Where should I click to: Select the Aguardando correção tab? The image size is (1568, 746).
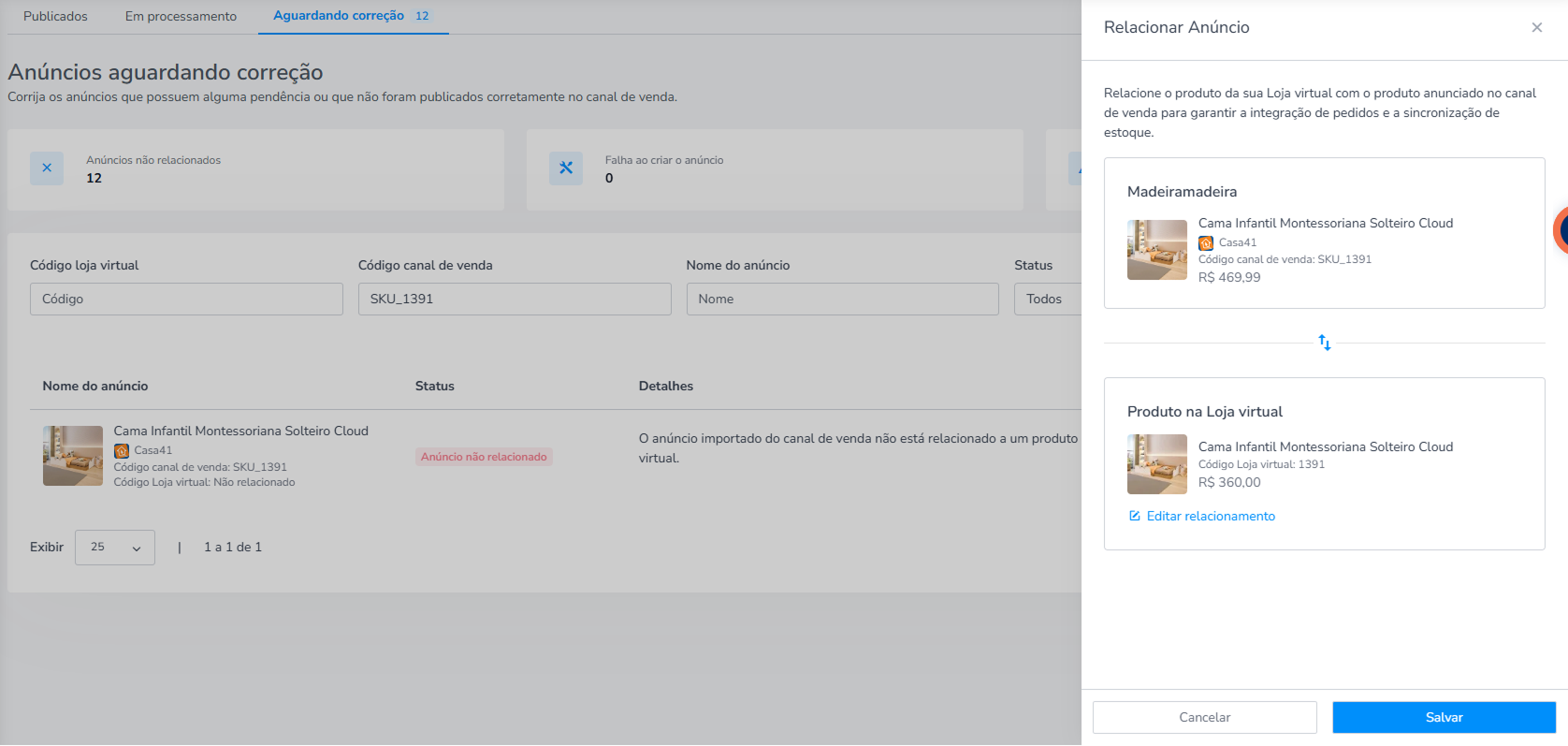pyautogui.click(x=353, y=16)
